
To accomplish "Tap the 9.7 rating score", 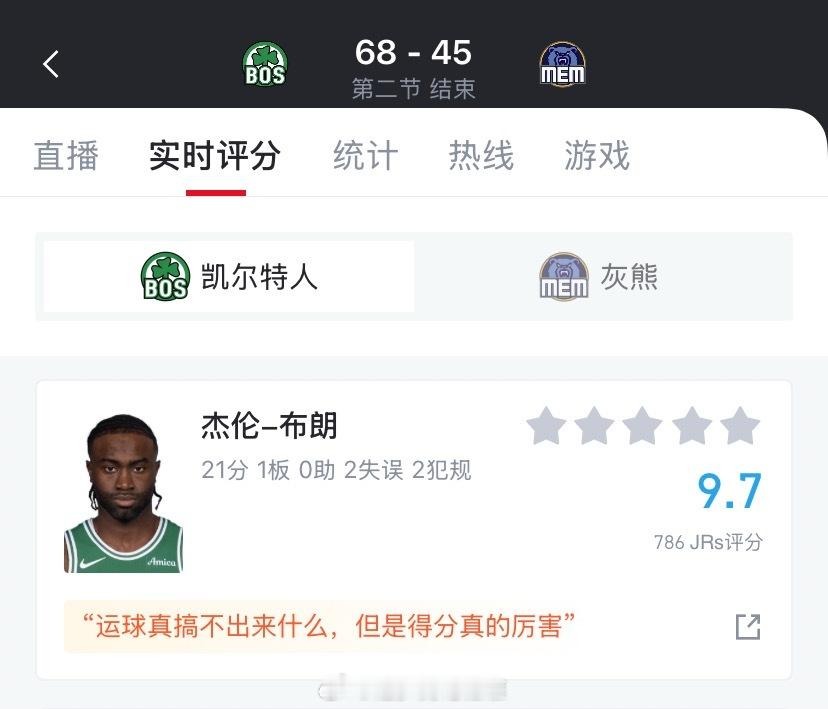I will (729, 491).
